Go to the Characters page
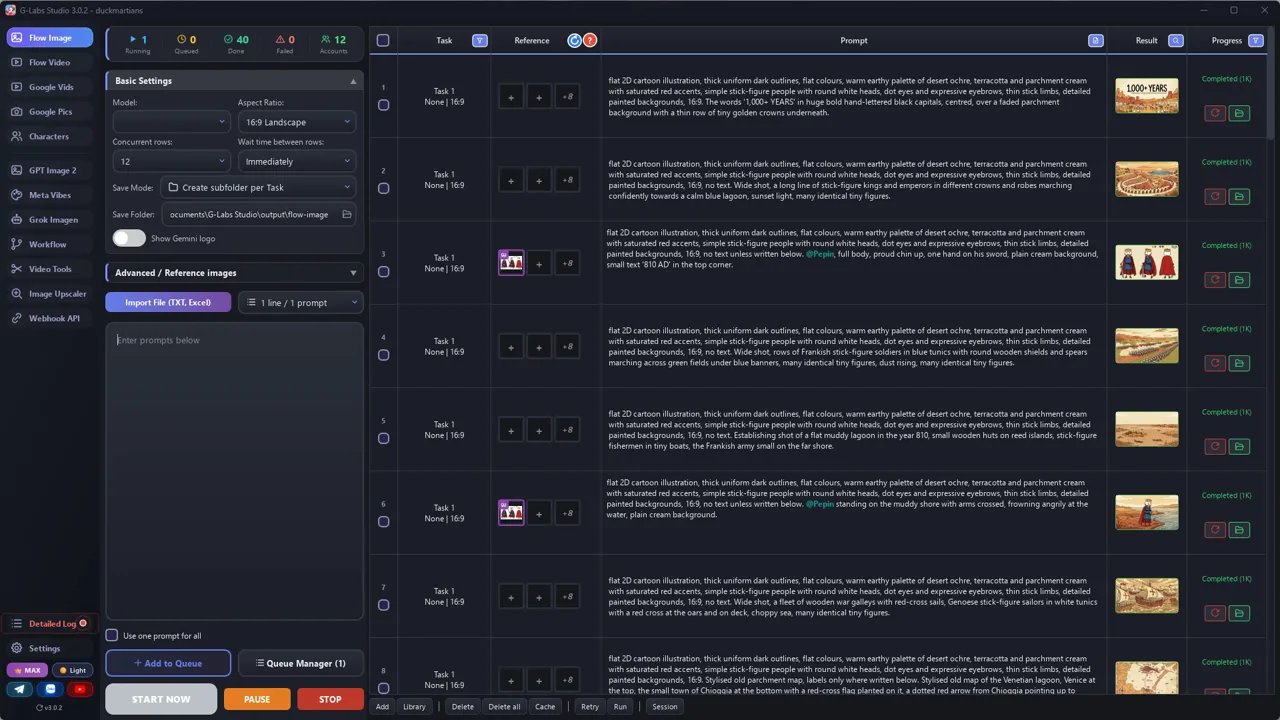The width and height of the screenshot is (1280, 720). (49, 136)
